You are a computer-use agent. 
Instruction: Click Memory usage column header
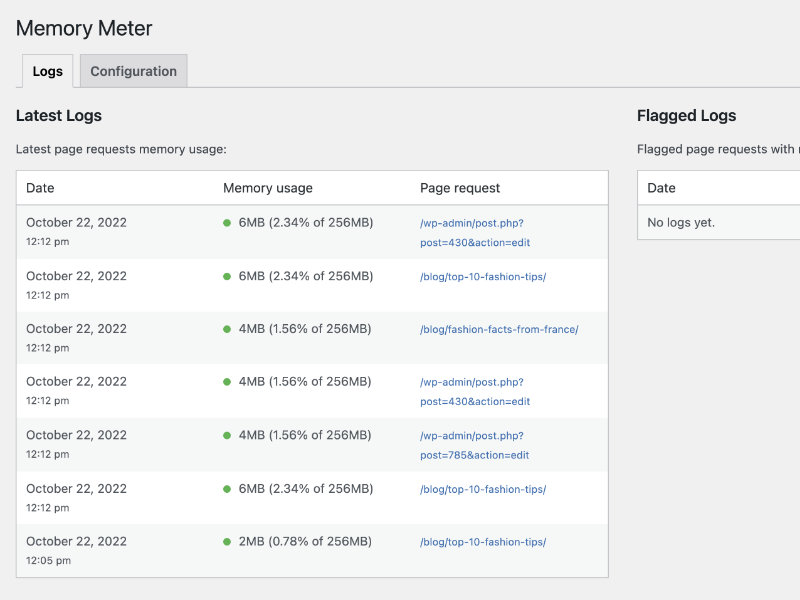[x=268, y=188]
